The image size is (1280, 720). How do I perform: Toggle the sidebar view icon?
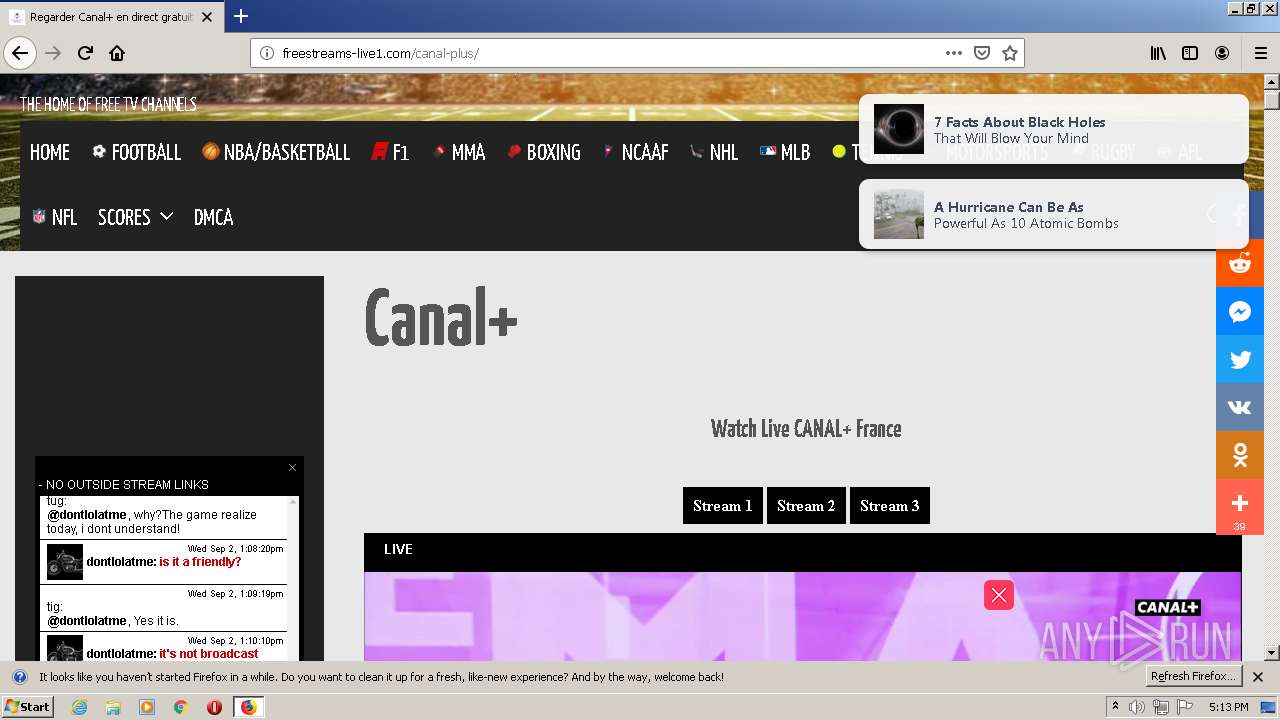tap(1190, 53)
